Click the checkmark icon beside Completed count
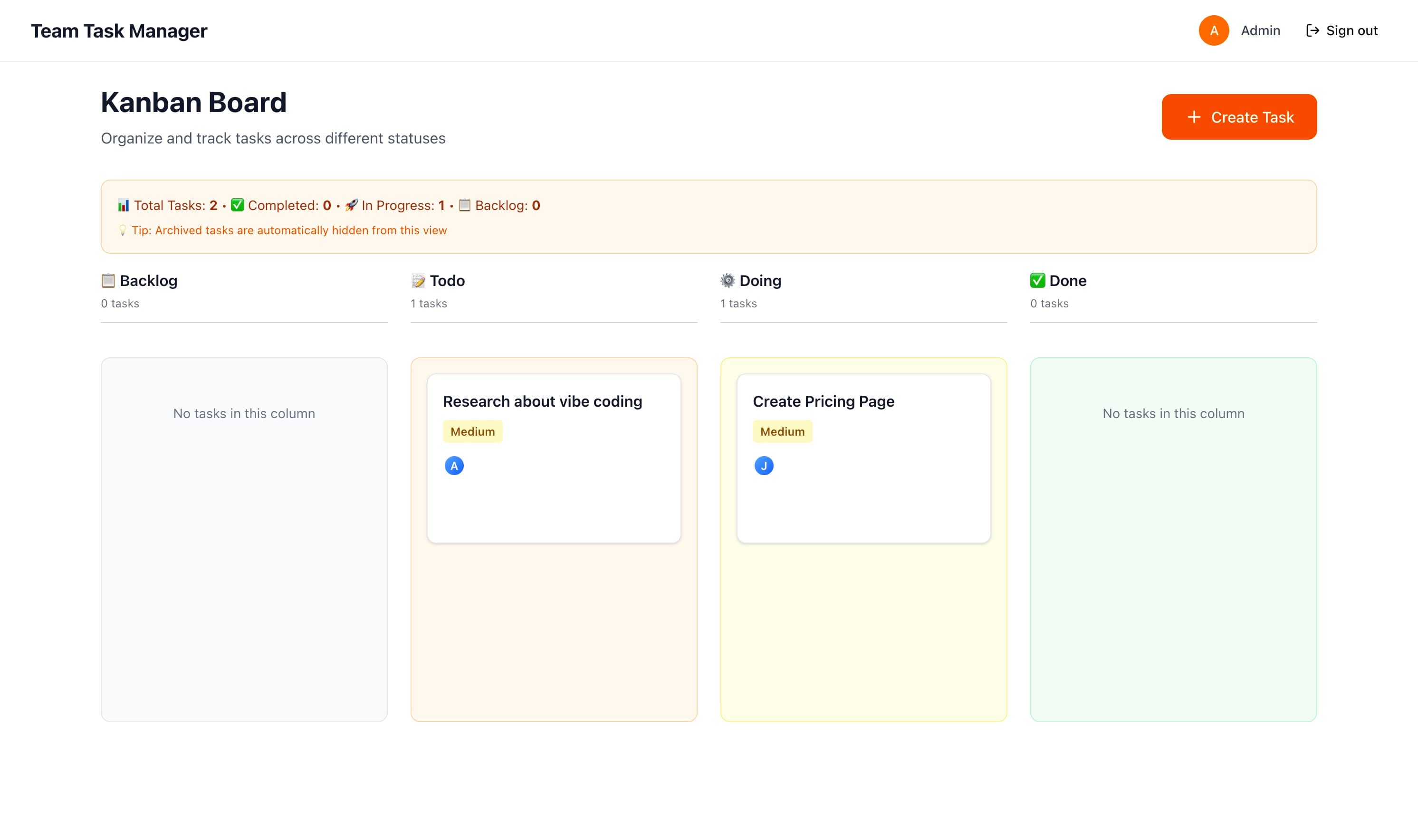 pyautogui.click(x=238, y=205)
